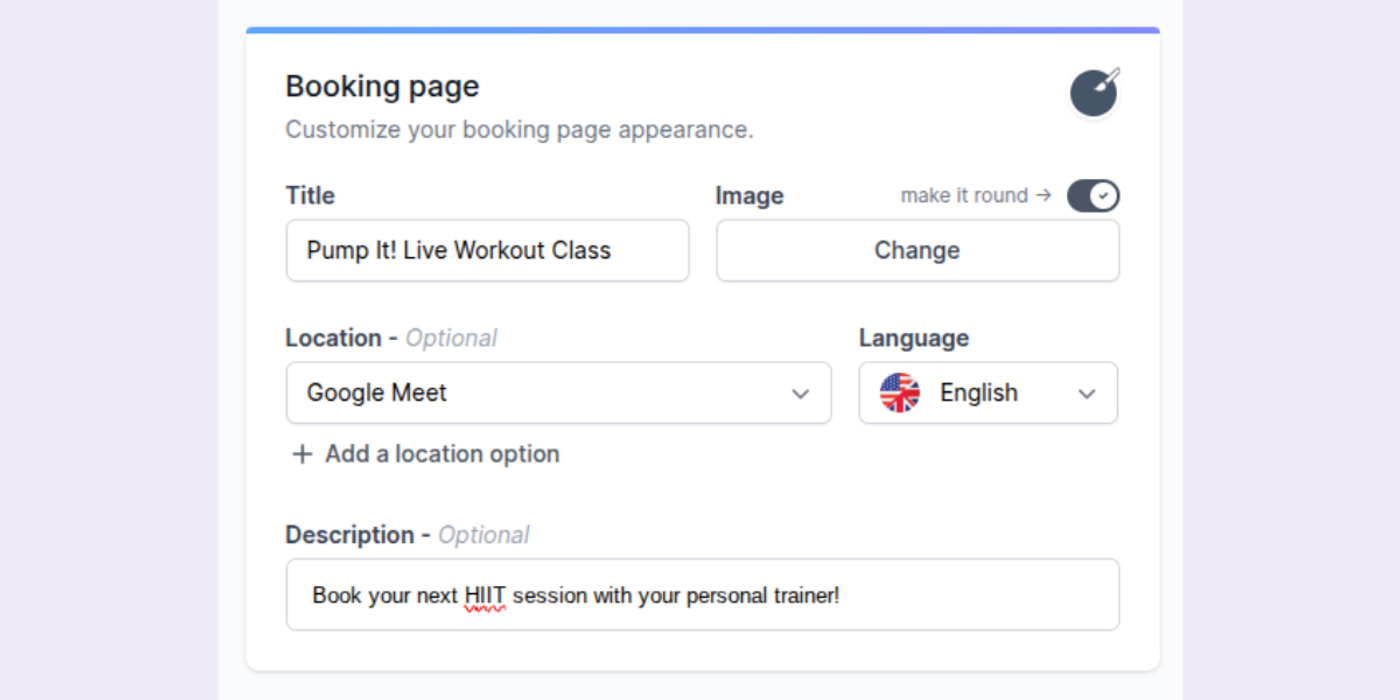
Task: Click the checkmark inside the toggle switch
Action: coord(1104,196)
